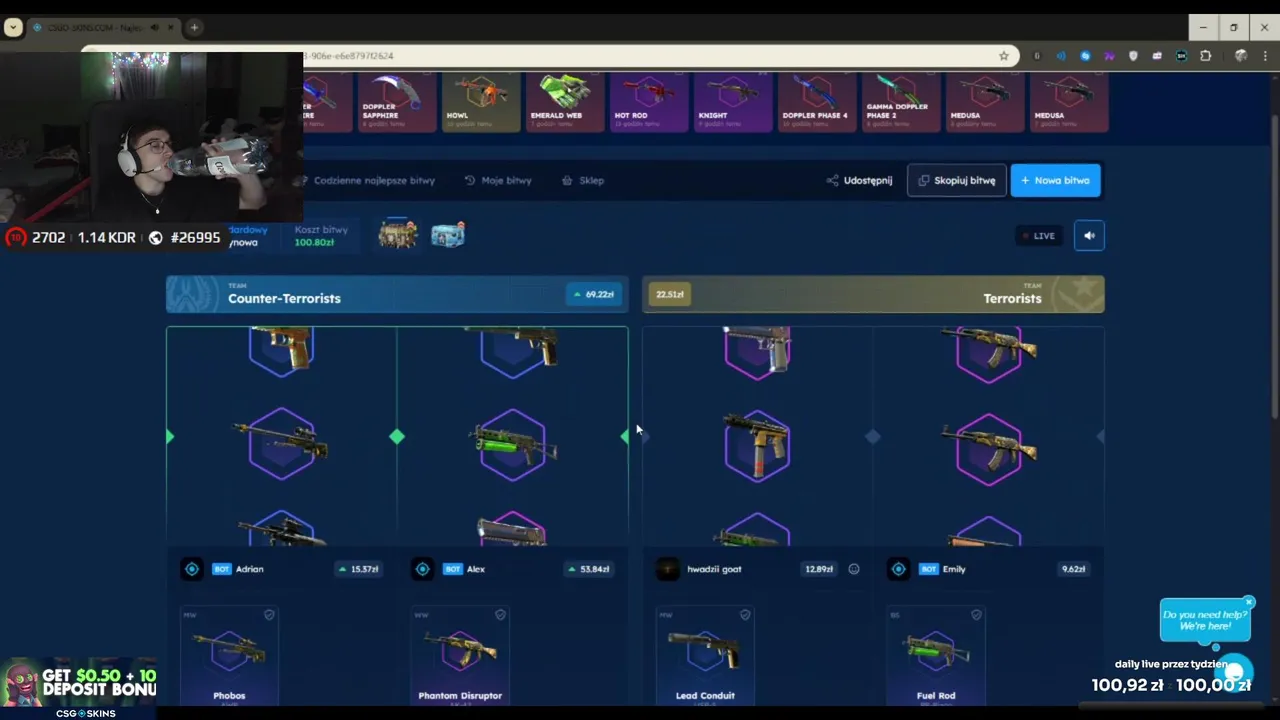Open the live chat widget
The width and height of the screenshot is (1280, 720).
pyautogui.click(x=1235, y=671)
